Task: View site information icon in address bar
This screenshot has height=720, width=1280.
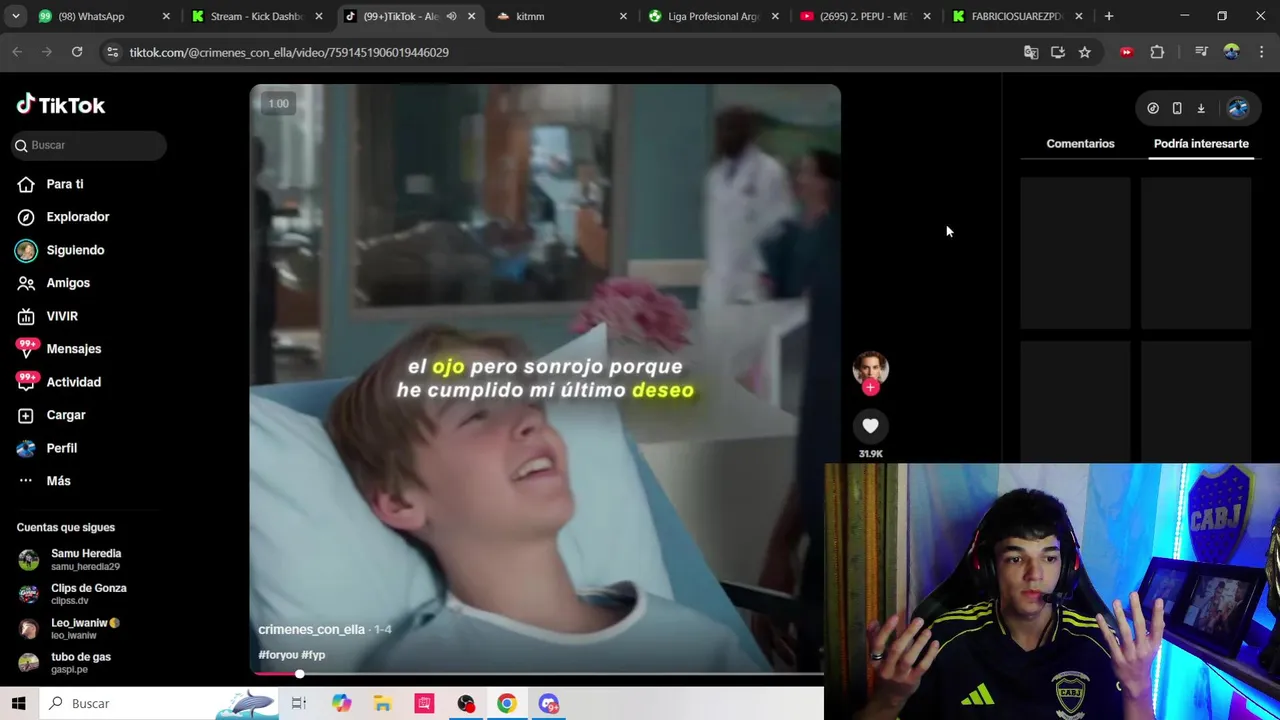Action: [112, 52]
